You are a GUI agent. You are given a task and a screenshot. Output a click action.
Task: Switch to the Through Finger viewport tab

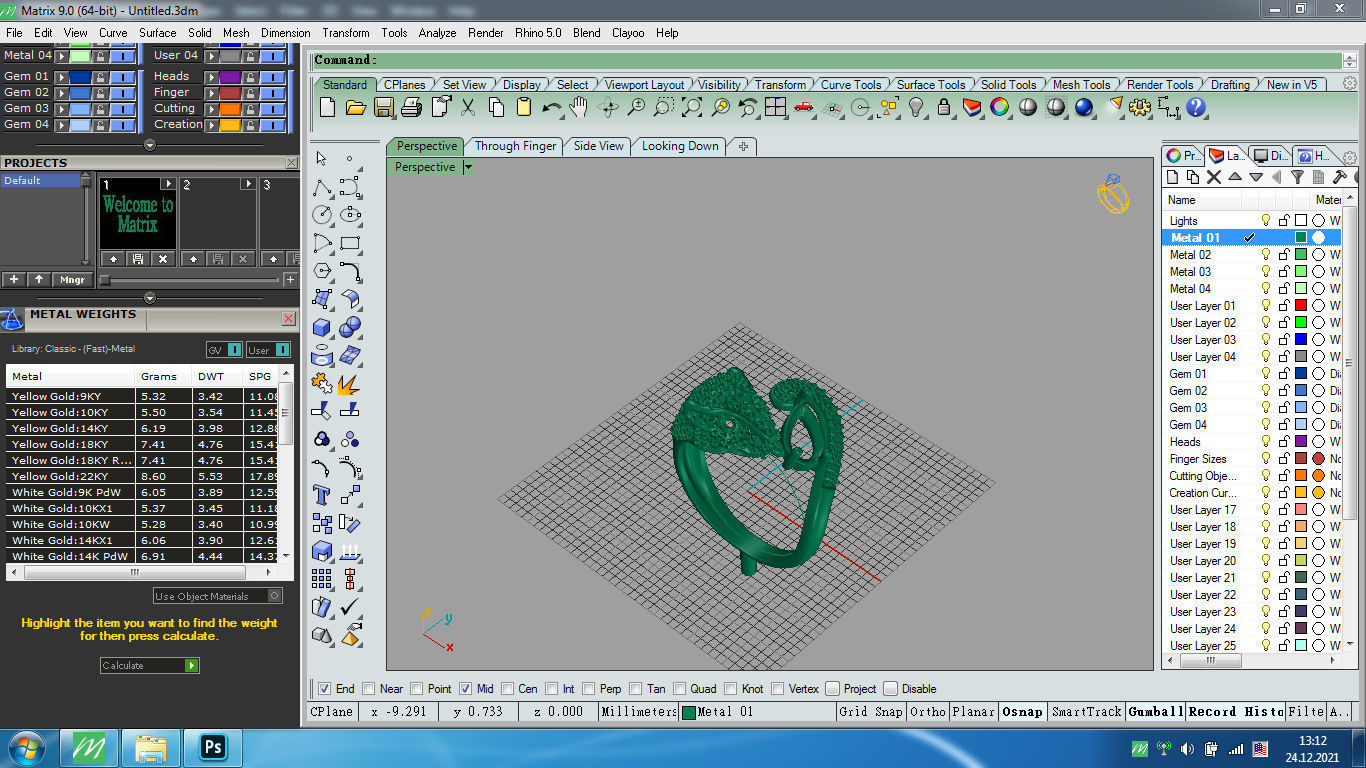[515, 146]
